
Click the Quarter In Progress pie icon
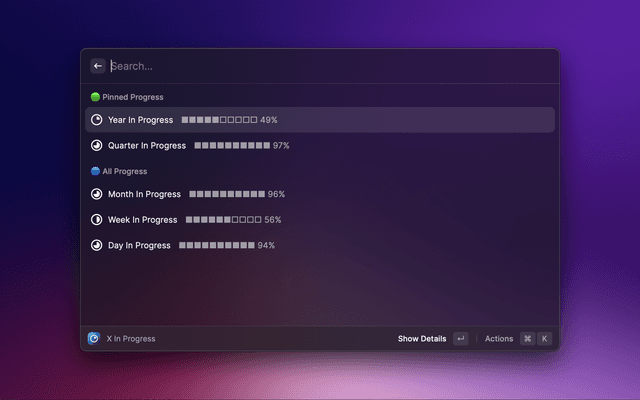(97, 146)
